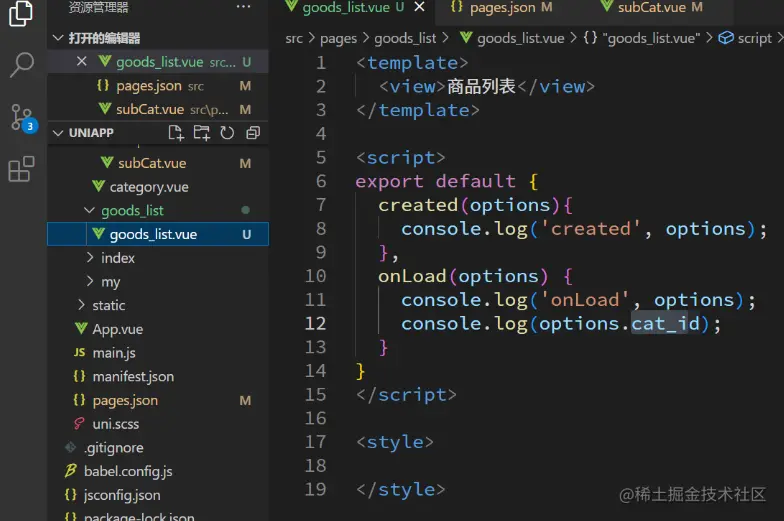Click 'onLoad' string in line 11

(584, 300)
